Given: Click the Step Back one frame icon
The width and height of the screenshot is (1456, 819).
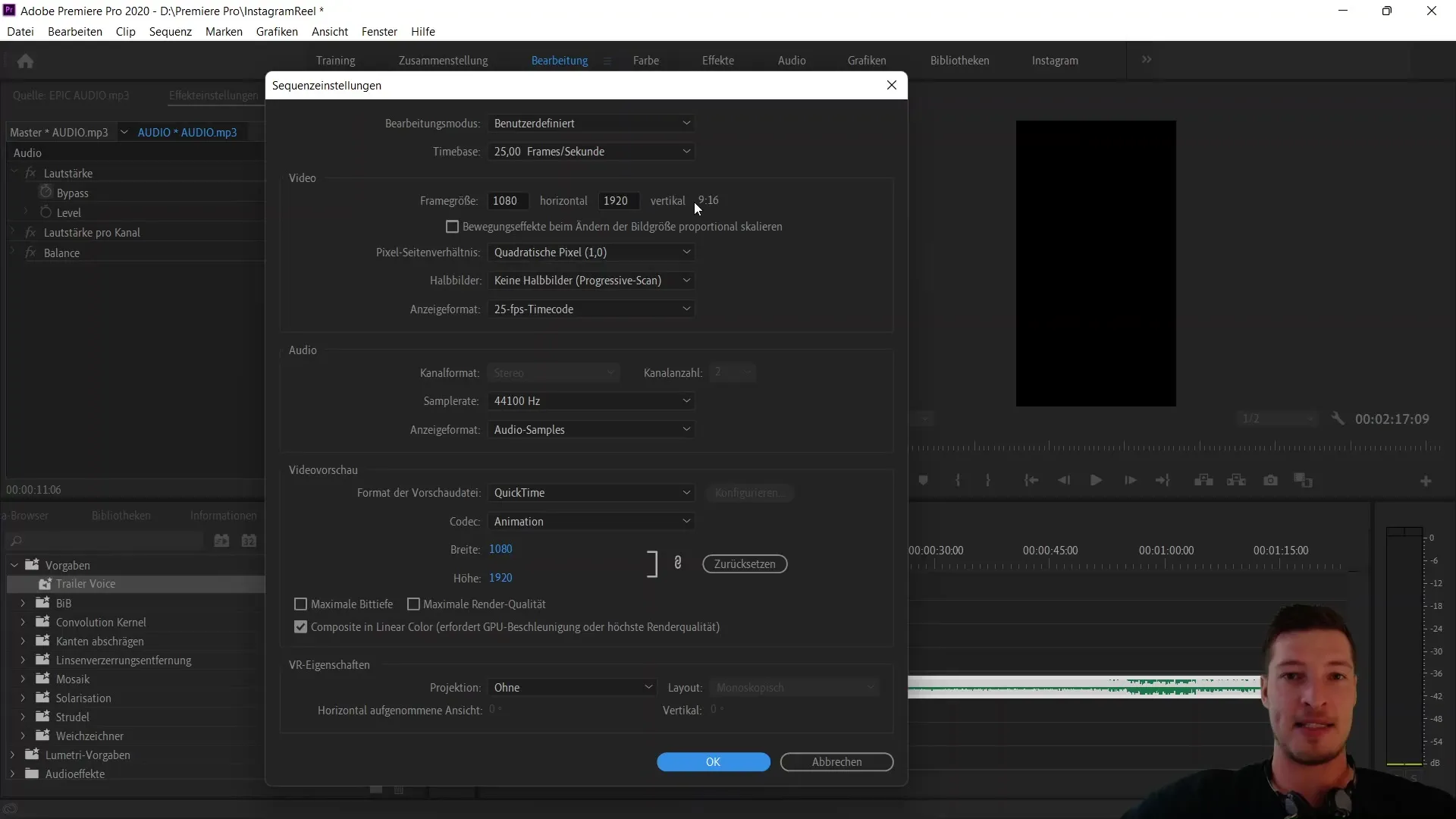Looking at the screenshot, I should (1064, 481).
